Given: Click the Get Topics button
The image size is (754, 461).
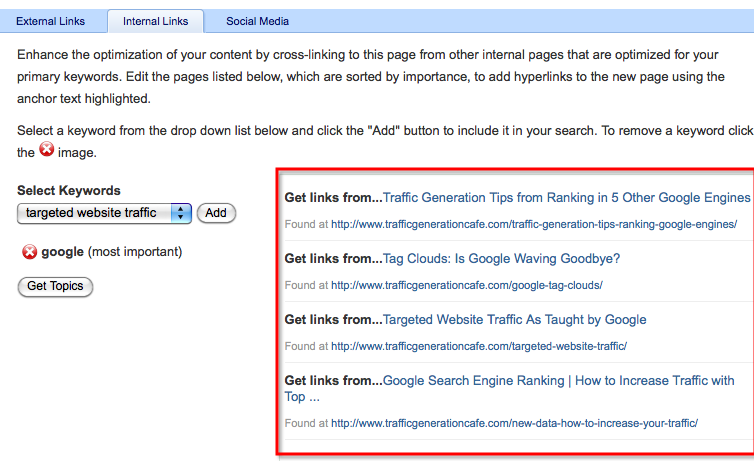Looking at the screenshot, I should pyautogui.click(x=55, y=287).
